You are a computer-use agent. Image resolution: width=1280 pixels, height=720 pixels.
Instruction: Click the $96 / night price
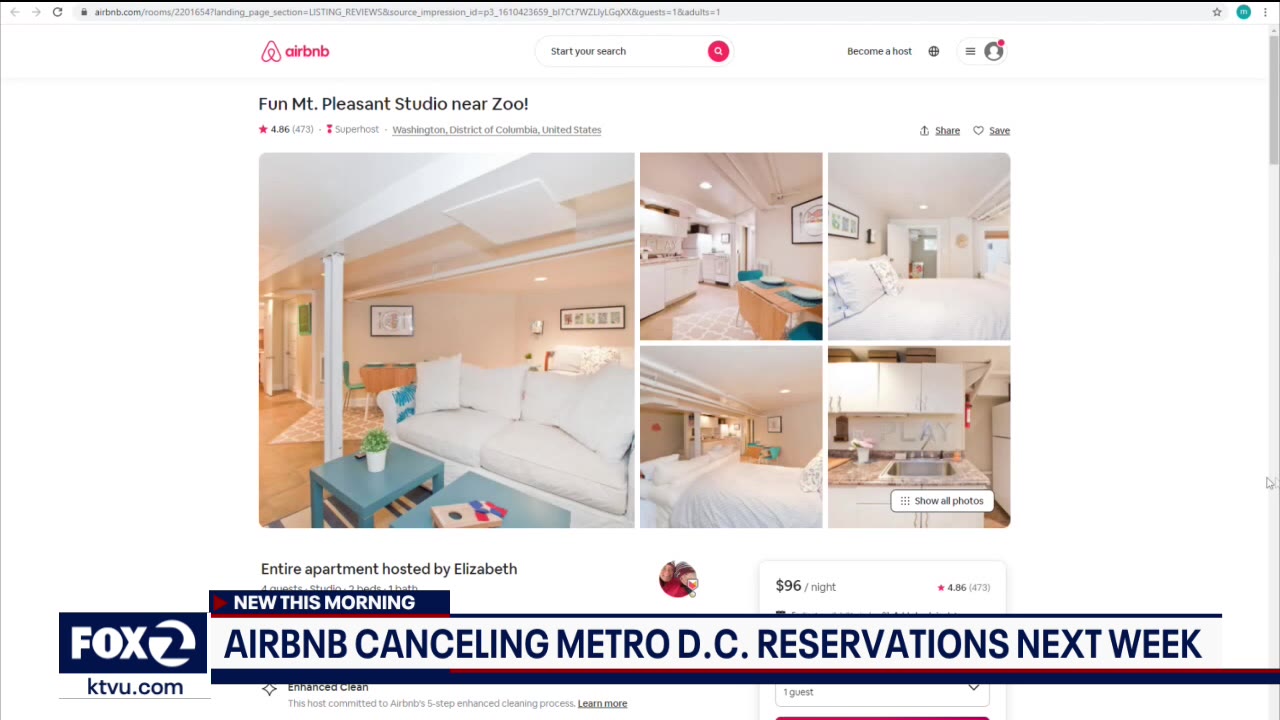pos(806,586)
